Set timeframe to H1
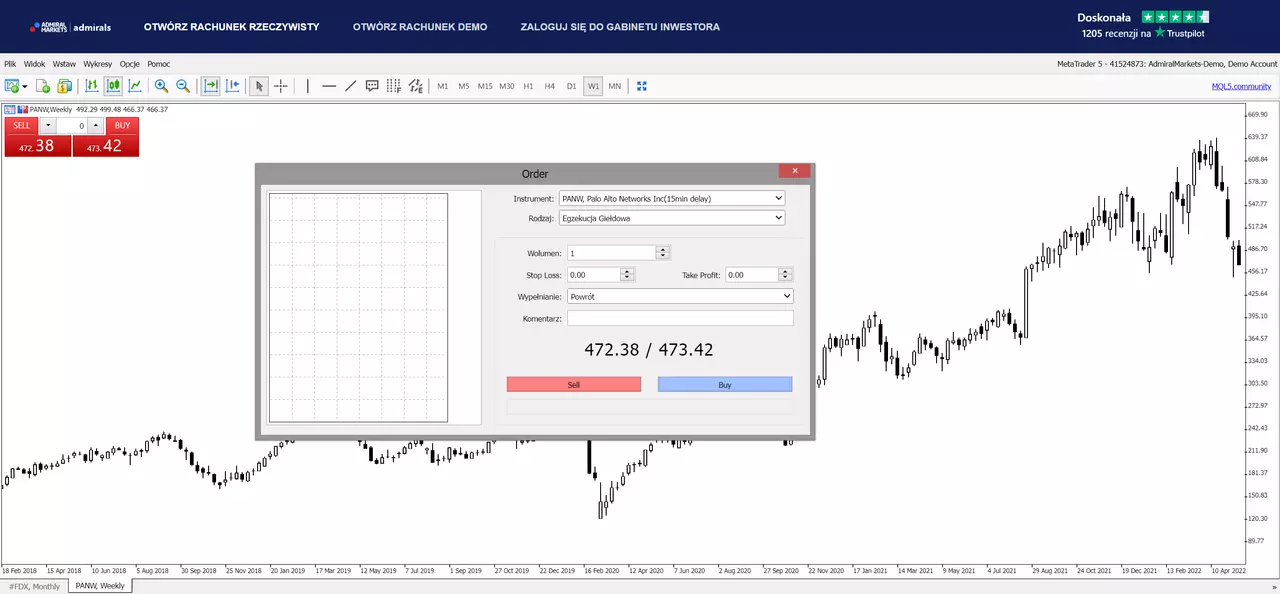Screen dimensions: 1280x594 [529, 86]
